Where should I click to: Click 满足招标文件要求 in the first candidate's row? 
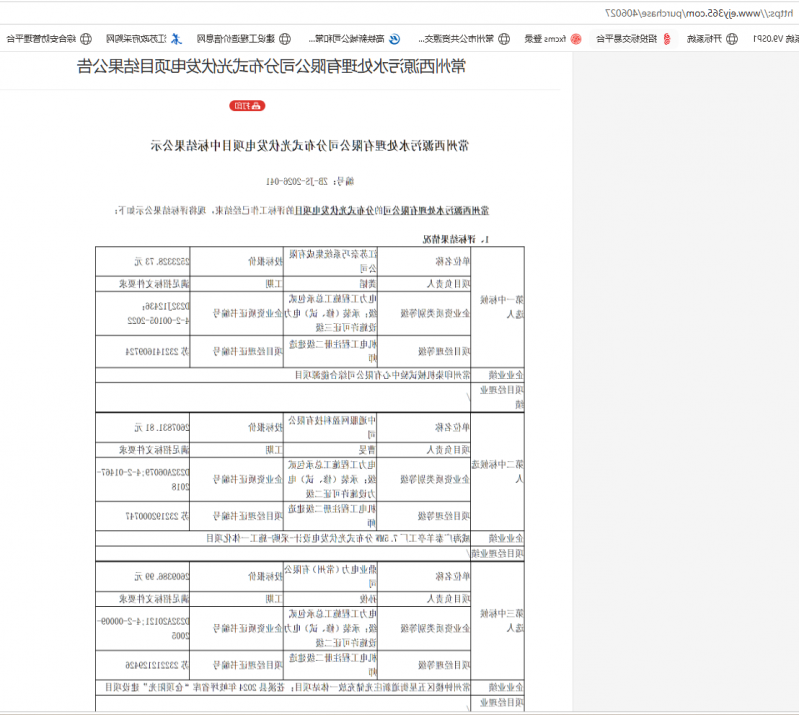tap(154, 284)
